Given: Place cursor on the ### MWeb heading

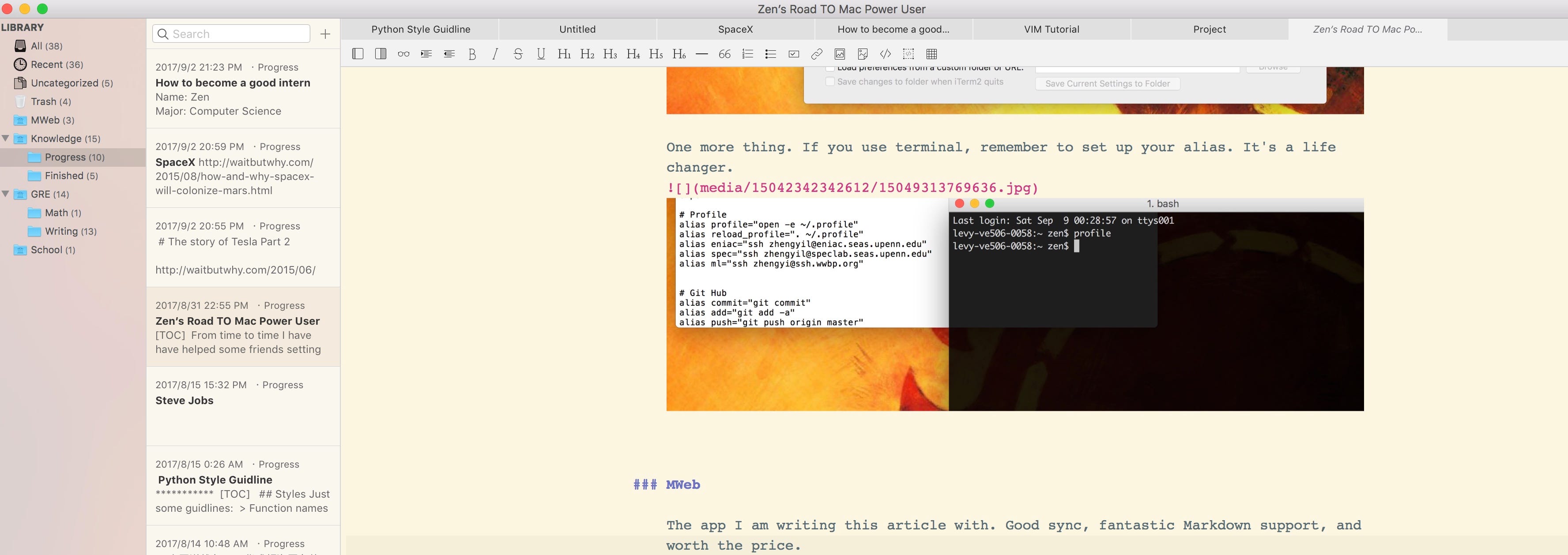Looking at the screenshot, I should 667,485.
